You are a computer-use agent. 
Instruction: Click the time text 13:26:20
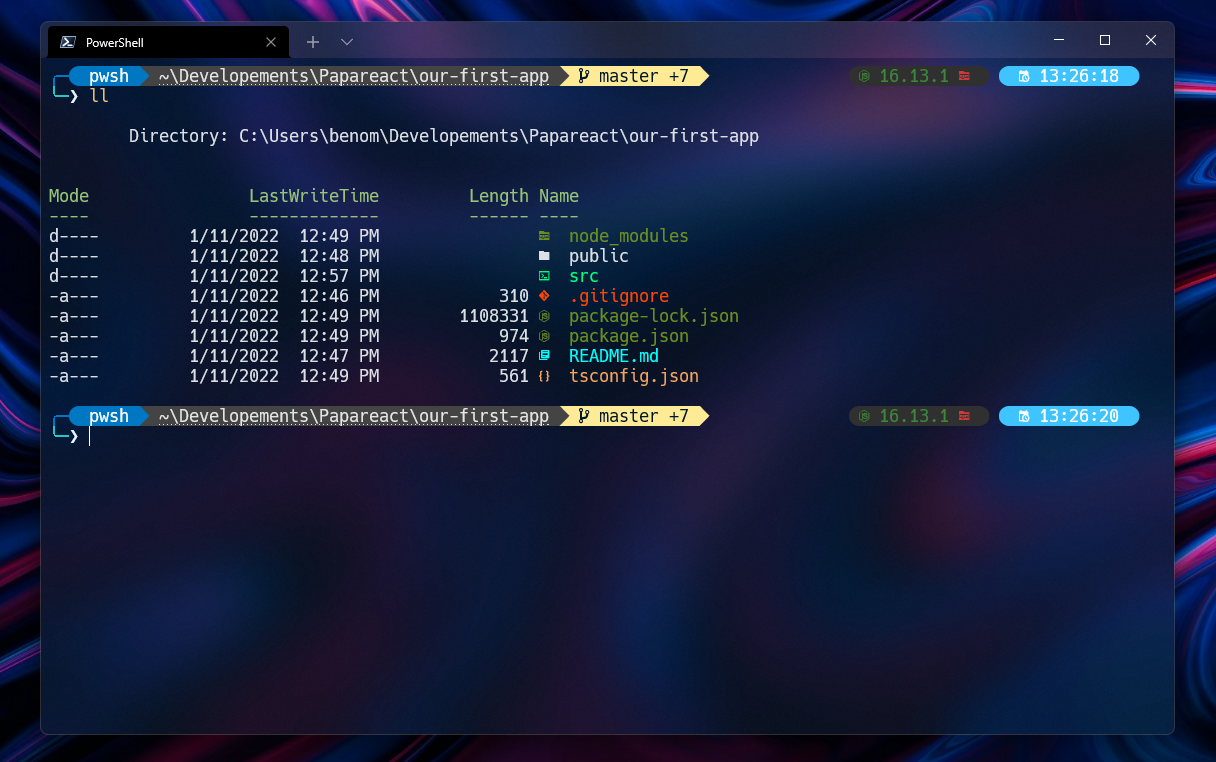click(x=1079, y=416)
